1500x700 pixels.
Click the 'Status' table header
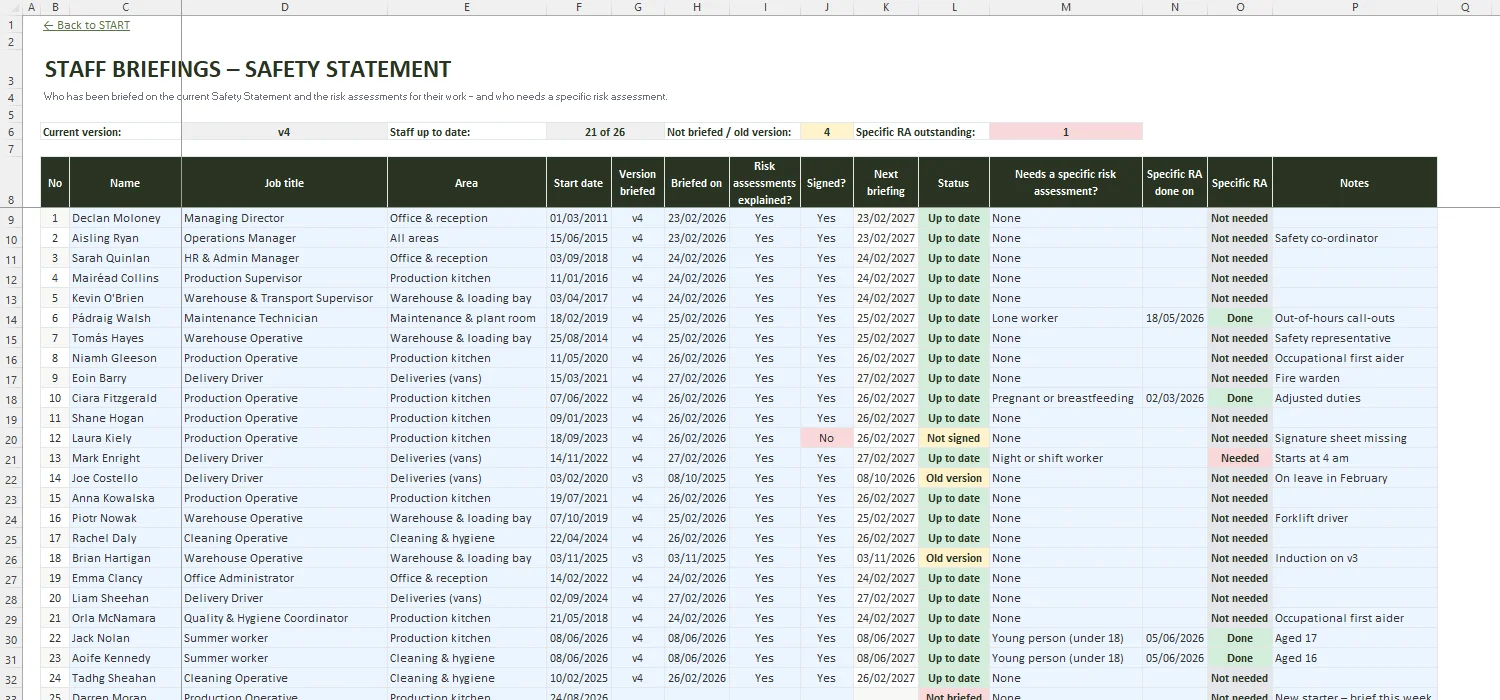pyautogui.click(x=954, y=183)
